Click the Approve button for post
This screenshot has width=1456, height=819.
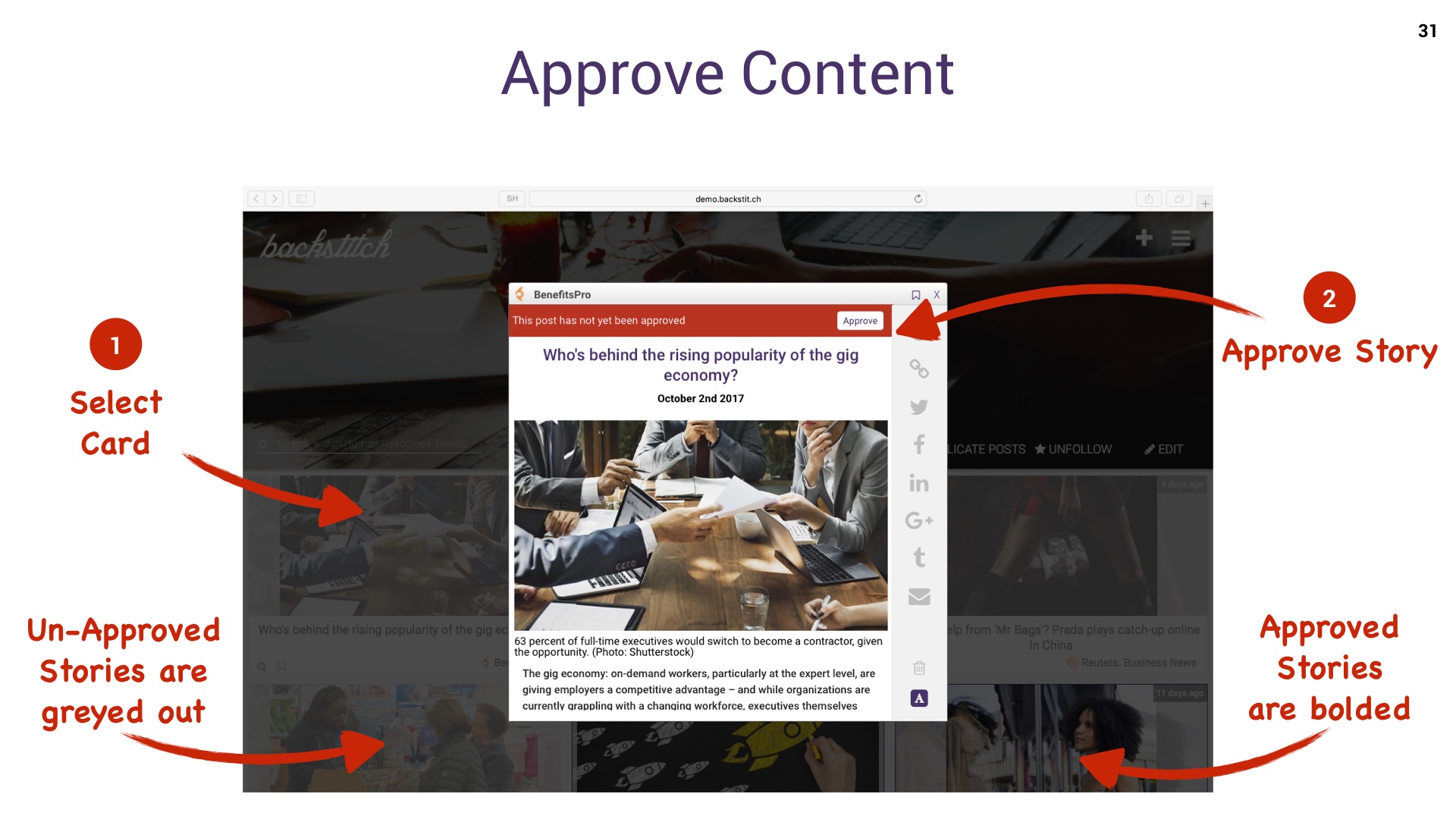858,319
